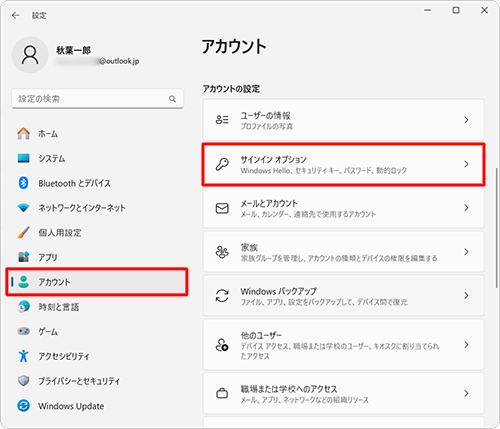Expand ユーザーの情報 with its chevron
This screenshot has height=429, width=500.
[x=466, y=120]
